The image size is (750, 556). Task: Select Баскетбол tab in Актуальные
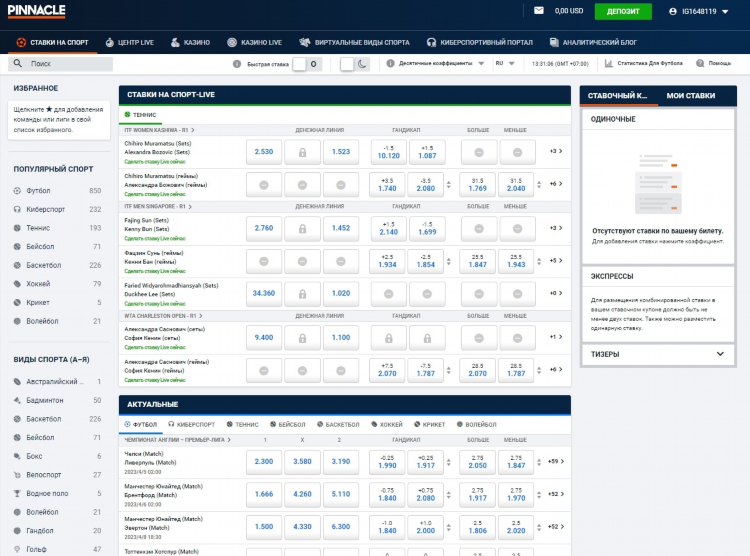[338, 424]
